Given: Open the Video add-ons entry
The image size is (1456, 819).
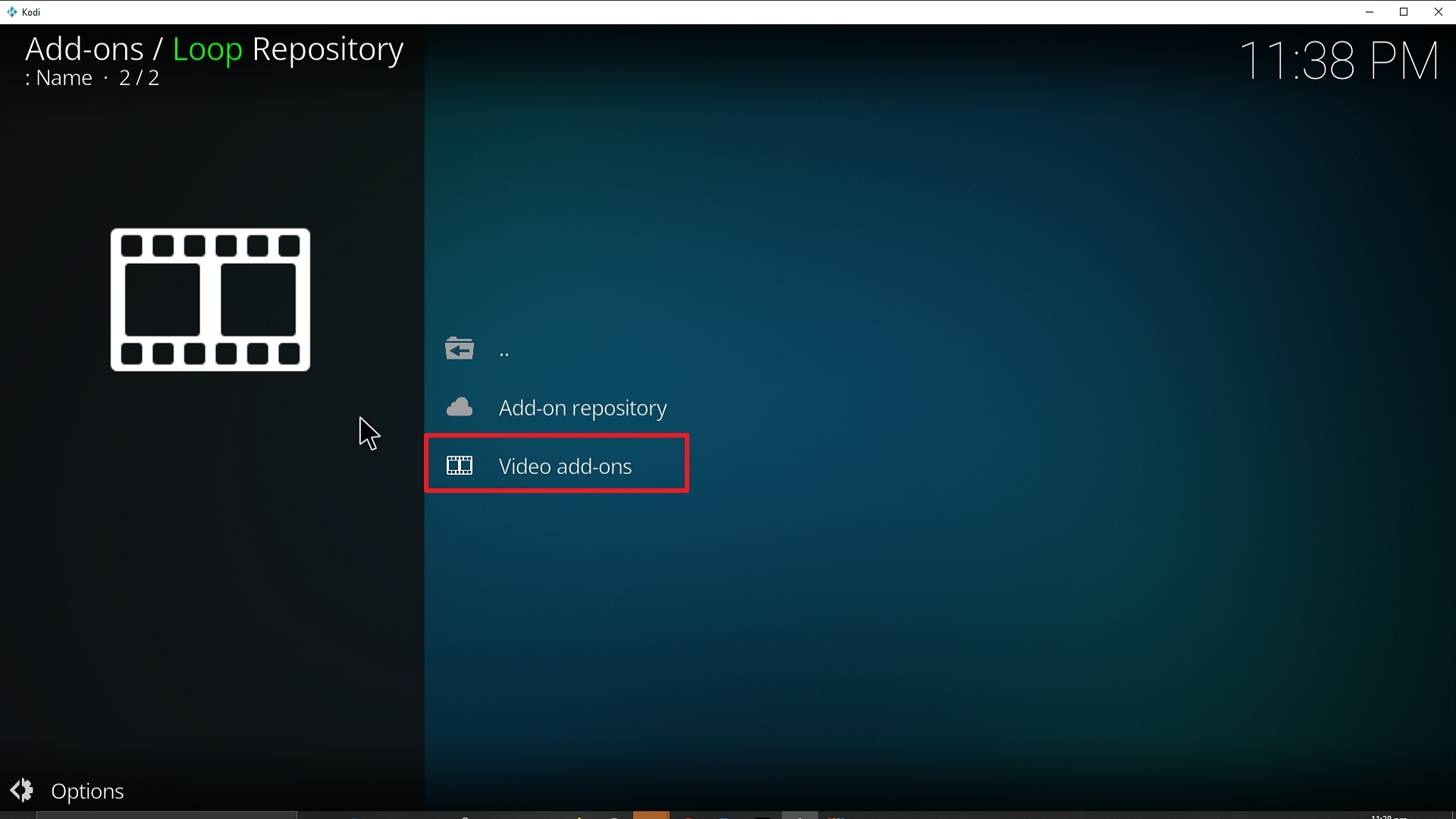Looking at the screenshot, I should click(565, 466).
